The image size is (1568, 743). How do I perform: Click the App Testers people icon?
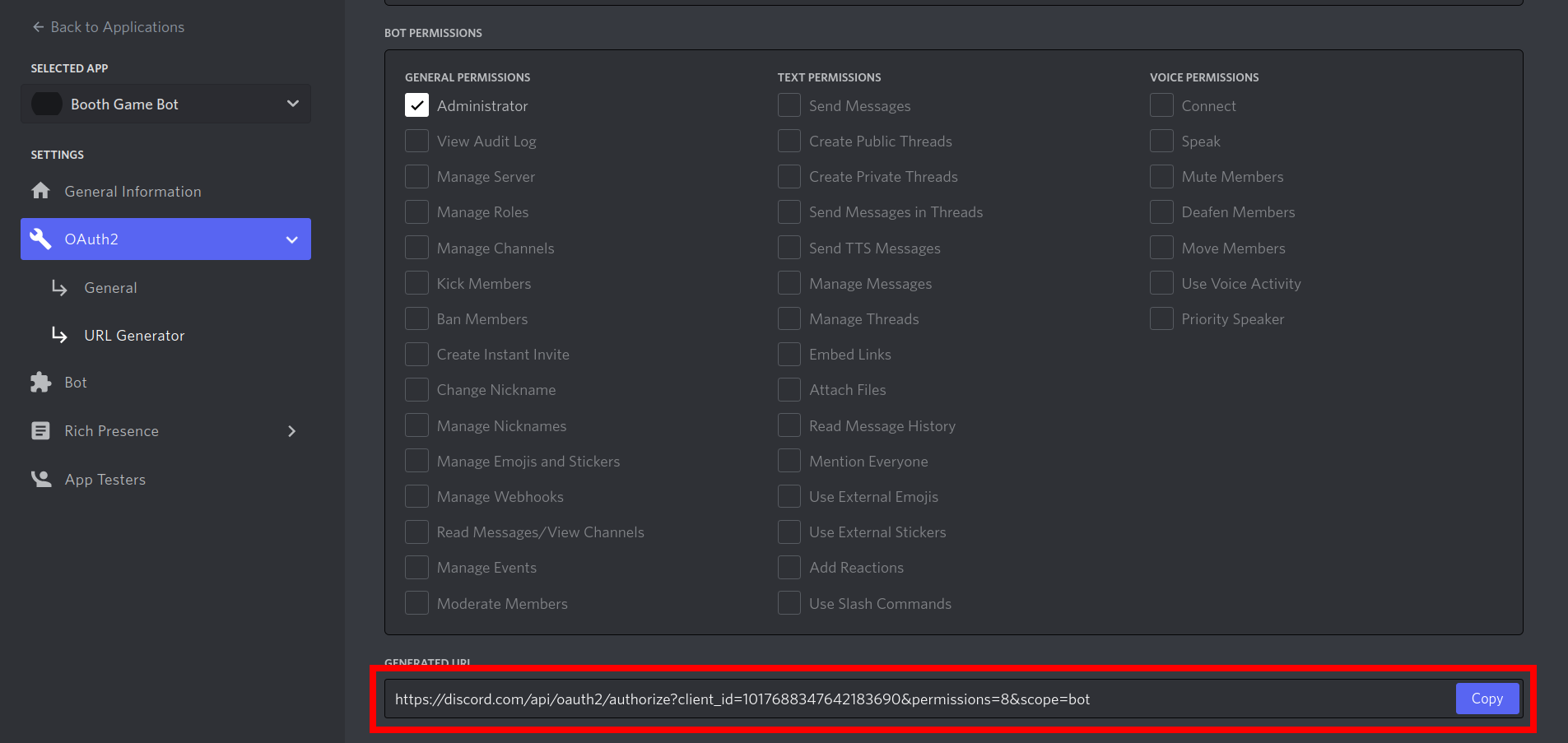pos(40,479)
